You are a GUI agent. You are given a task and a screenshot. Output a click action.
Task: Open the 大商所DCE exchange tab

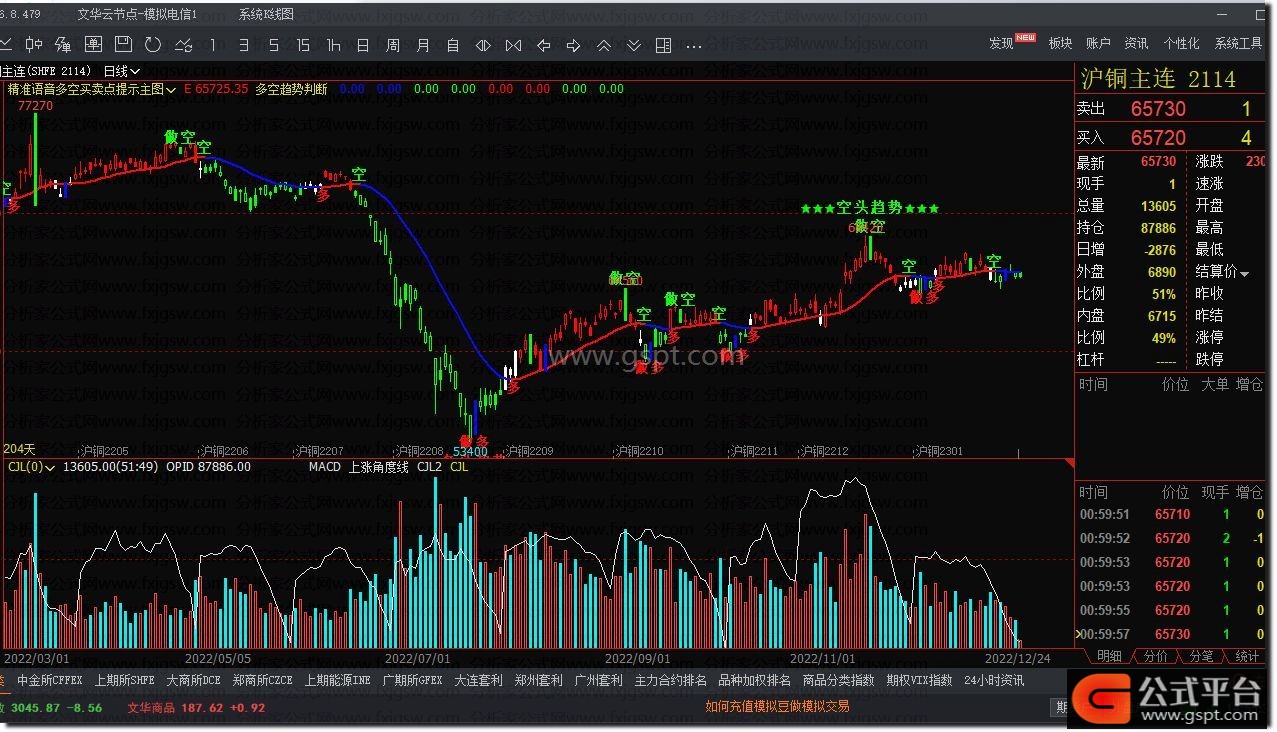(194, 681)
